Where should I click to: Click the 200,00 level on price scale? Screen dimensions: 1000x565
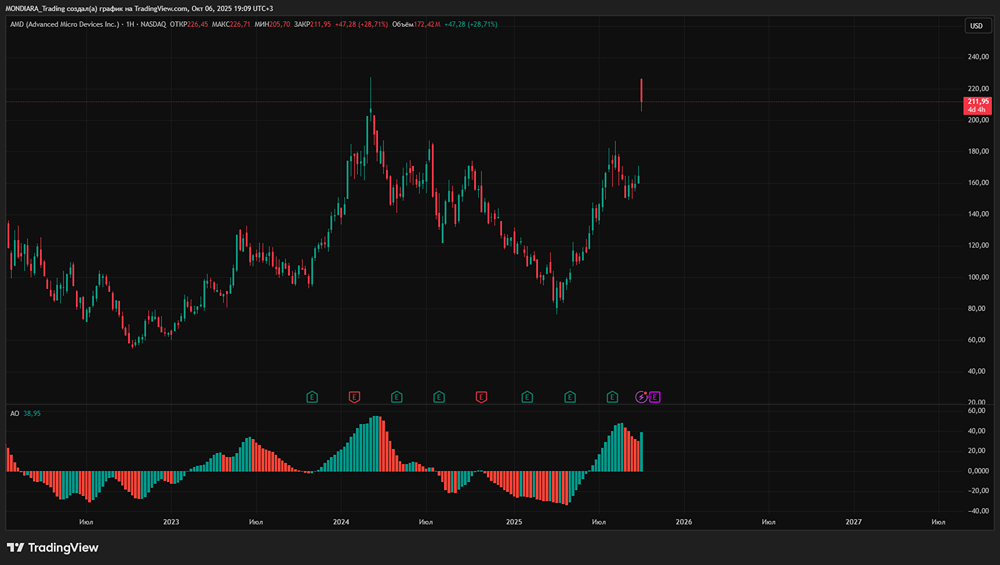tap(977, 120)
